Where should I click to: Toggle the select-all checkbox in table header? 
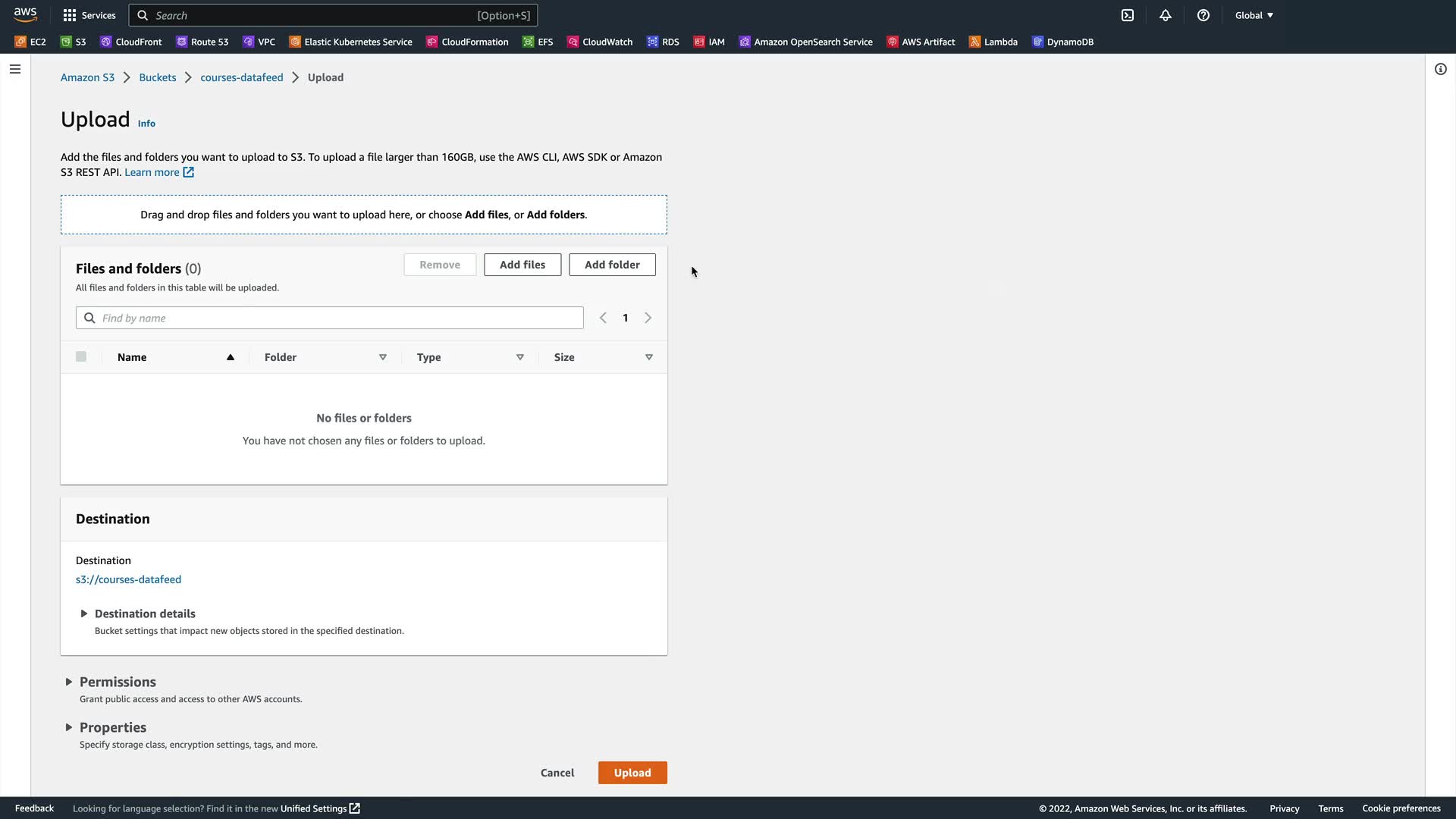click(x=81, y=356)
